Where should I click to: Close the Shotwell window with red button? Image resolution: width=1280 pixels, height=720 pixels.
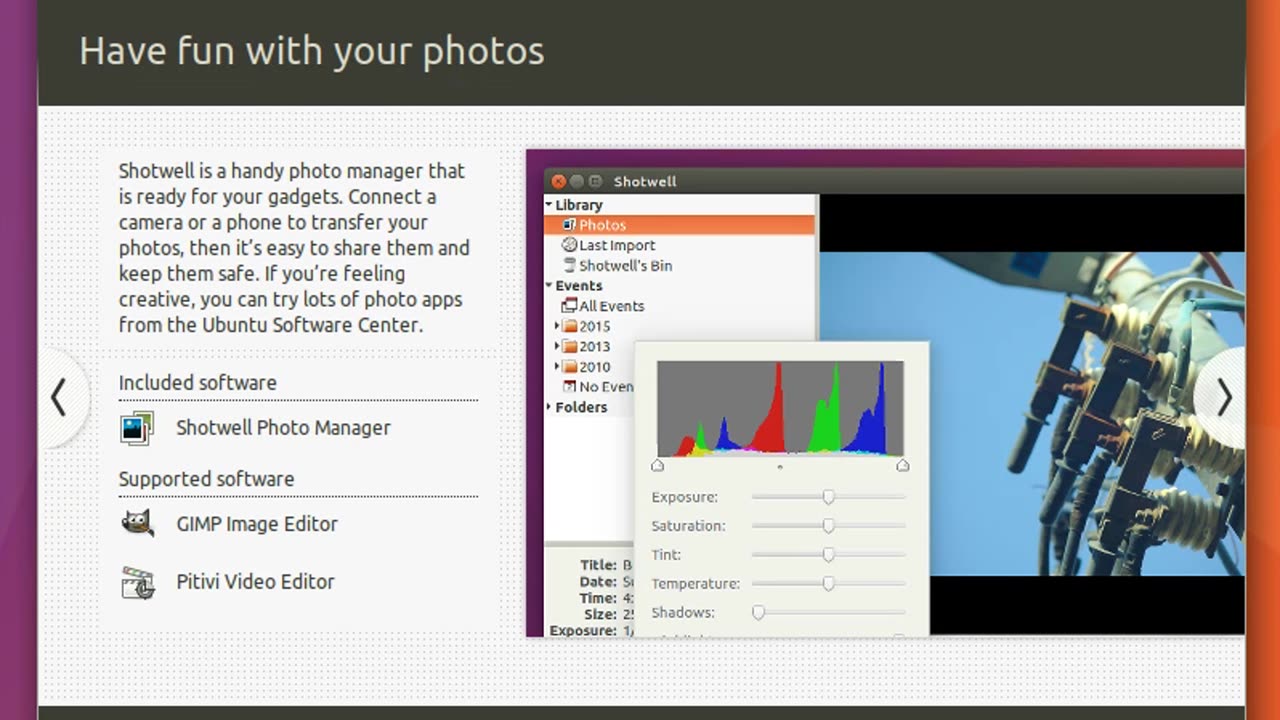pyautogui.click(x=558, y=181)
